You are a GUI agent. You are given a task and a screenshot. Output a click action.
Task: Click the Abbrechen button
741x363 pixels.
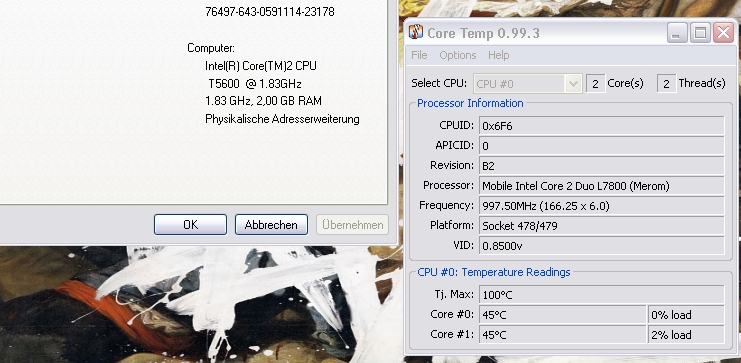point(271,225)
